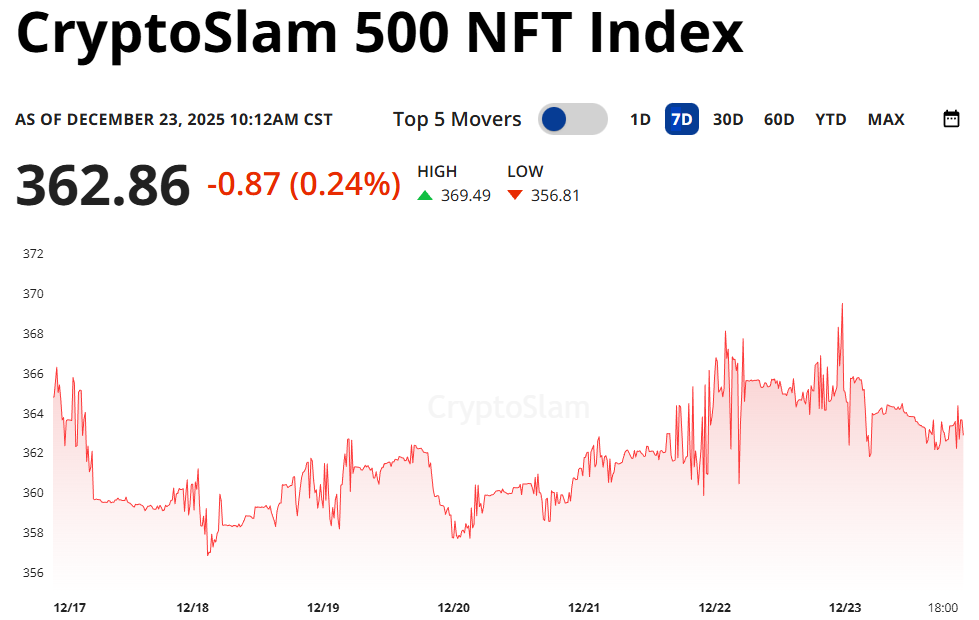Click the 362.86 index value
Viewport: 979px width, 620px height.
pos(102,186)
